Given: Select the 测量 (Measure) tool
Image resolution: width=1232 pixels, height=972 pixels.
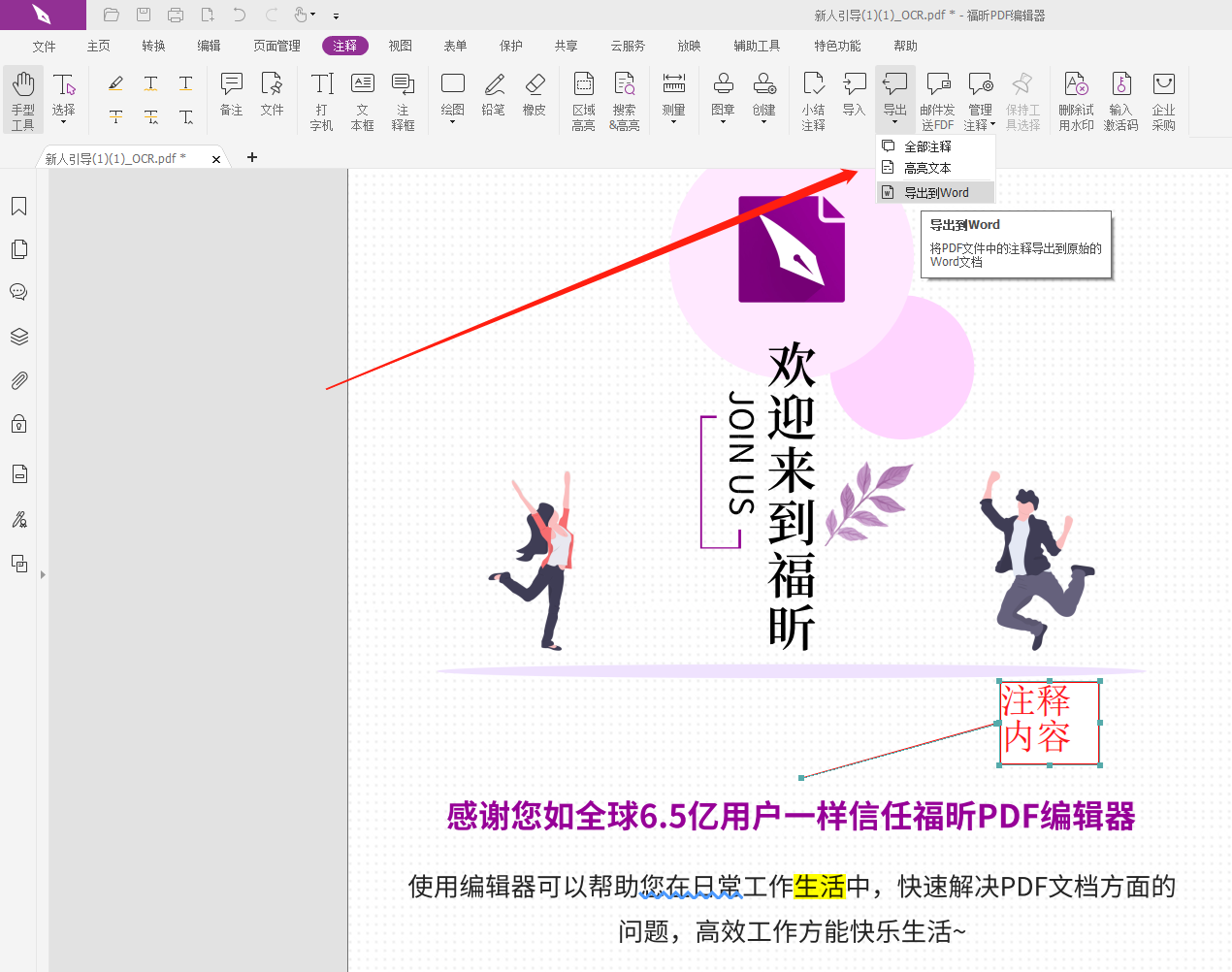Looking at the screenshot, I should coord(673,97).
